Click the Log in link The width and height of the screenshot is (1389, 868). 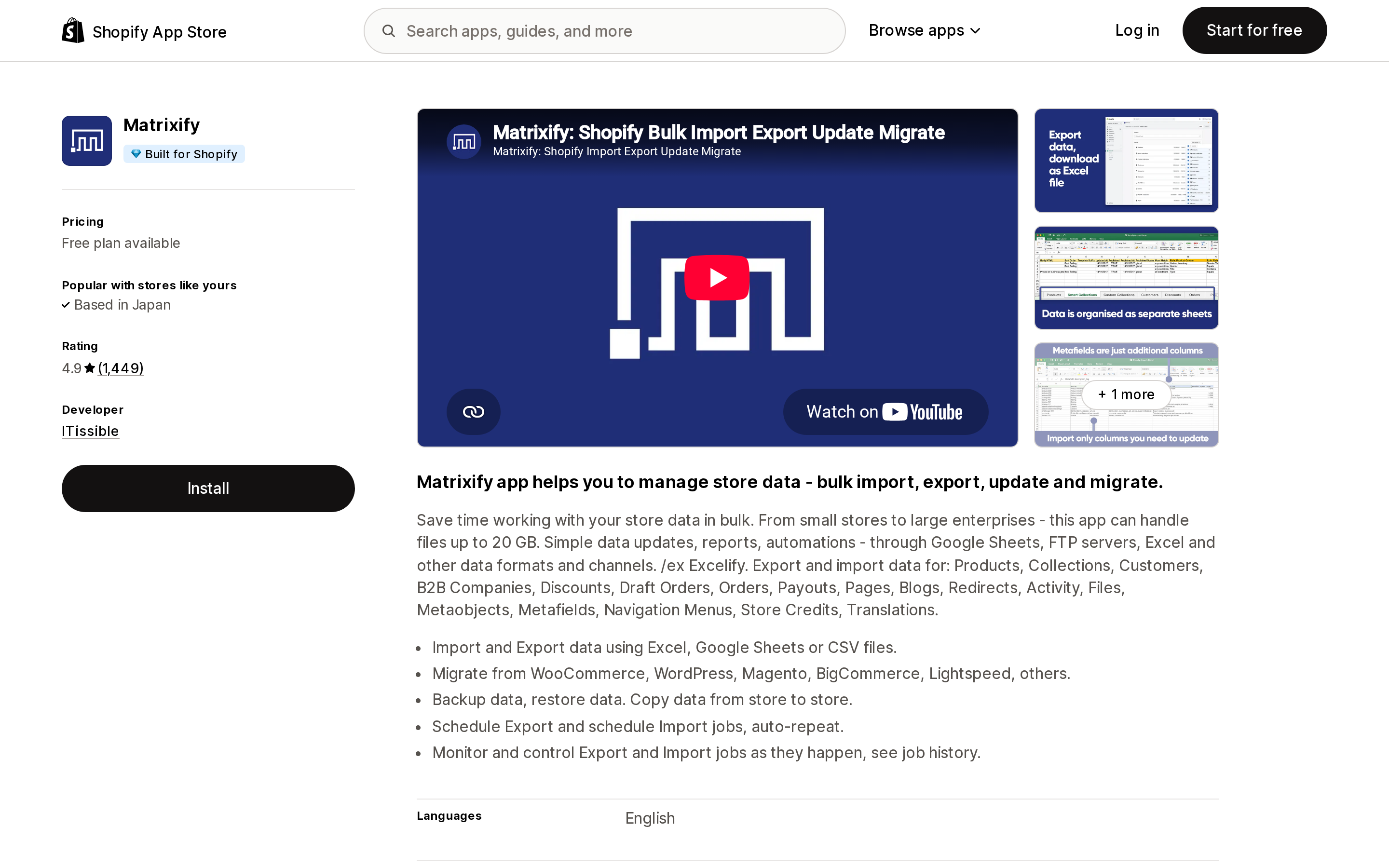pos(1136,30)
